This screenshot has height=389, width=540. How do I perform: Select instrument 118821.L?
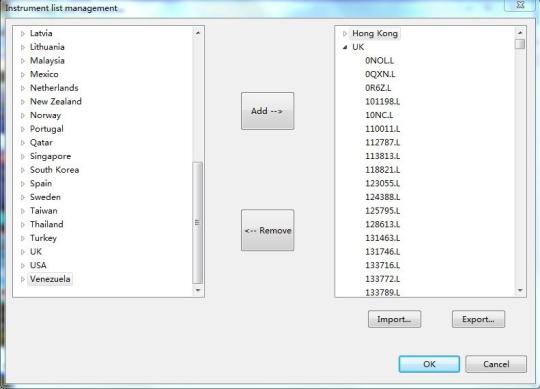pyautogui.click(x=383, y=170)
